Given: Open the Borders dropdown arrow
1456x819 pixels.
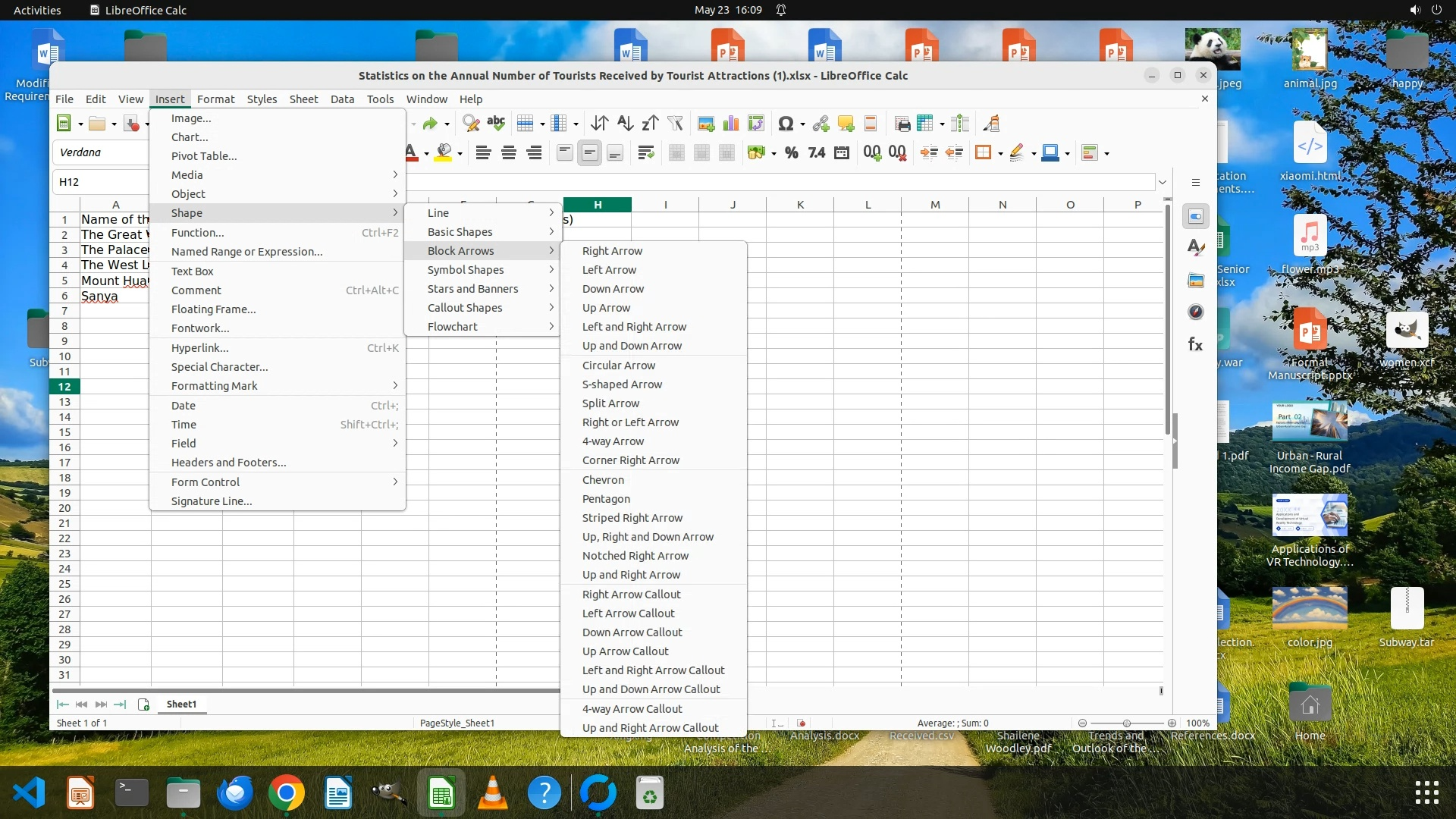Looking at the screenshot, I should (x=1000, y=154).
